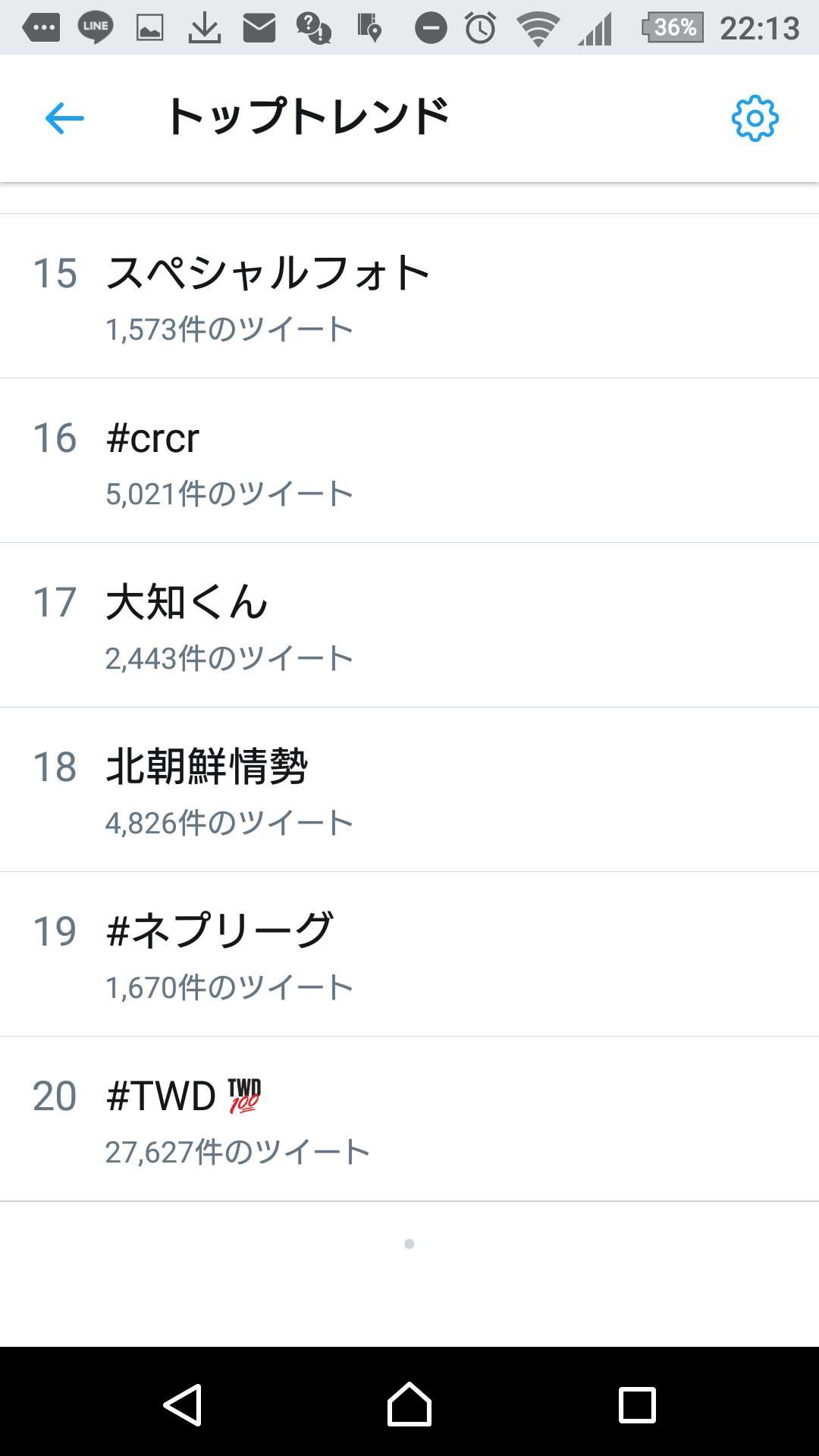Open the #TWD trend
This screenshot has width=819, height=1456.
click(409, 1119)
